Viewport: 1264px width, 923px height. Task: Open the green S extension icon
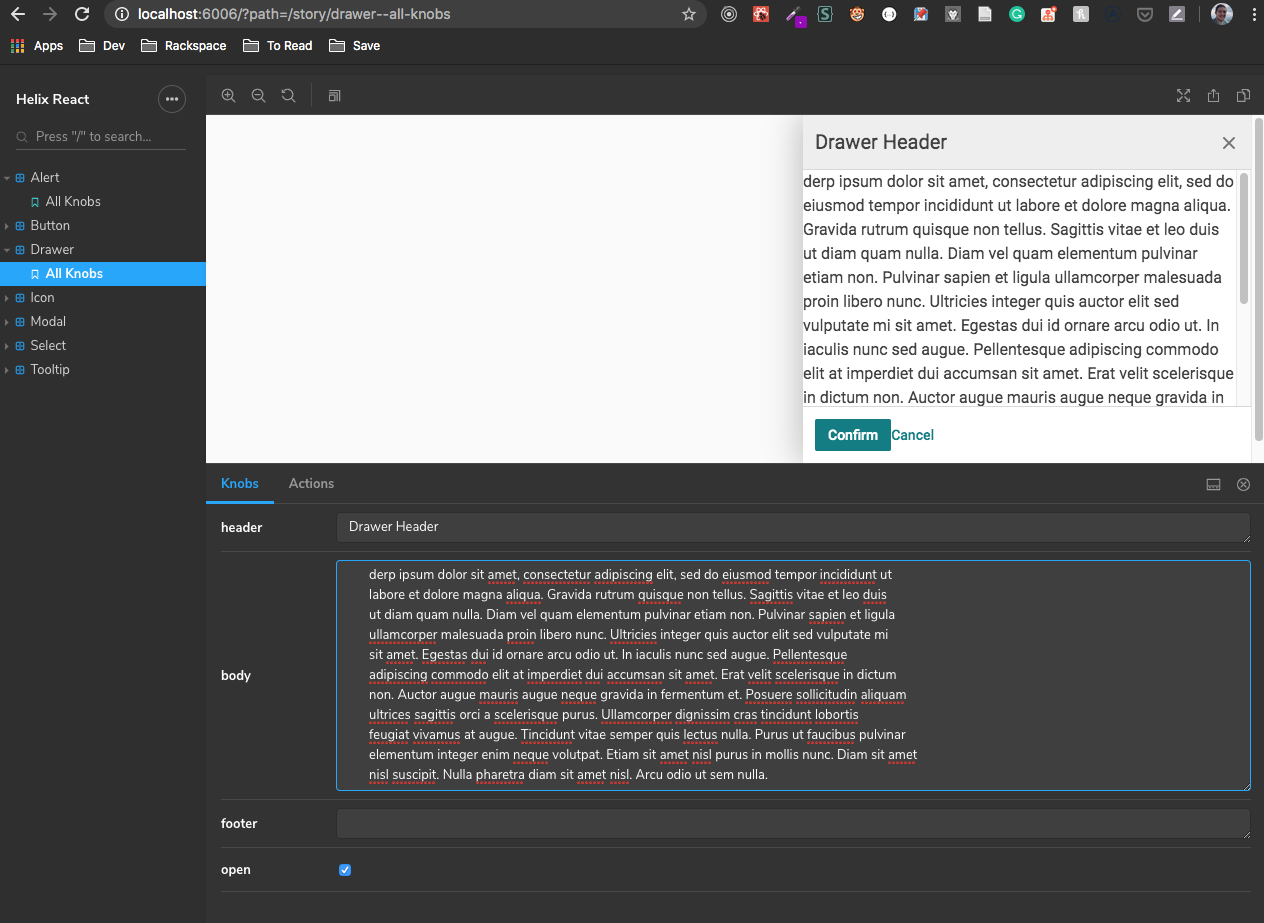pos(825,14)
